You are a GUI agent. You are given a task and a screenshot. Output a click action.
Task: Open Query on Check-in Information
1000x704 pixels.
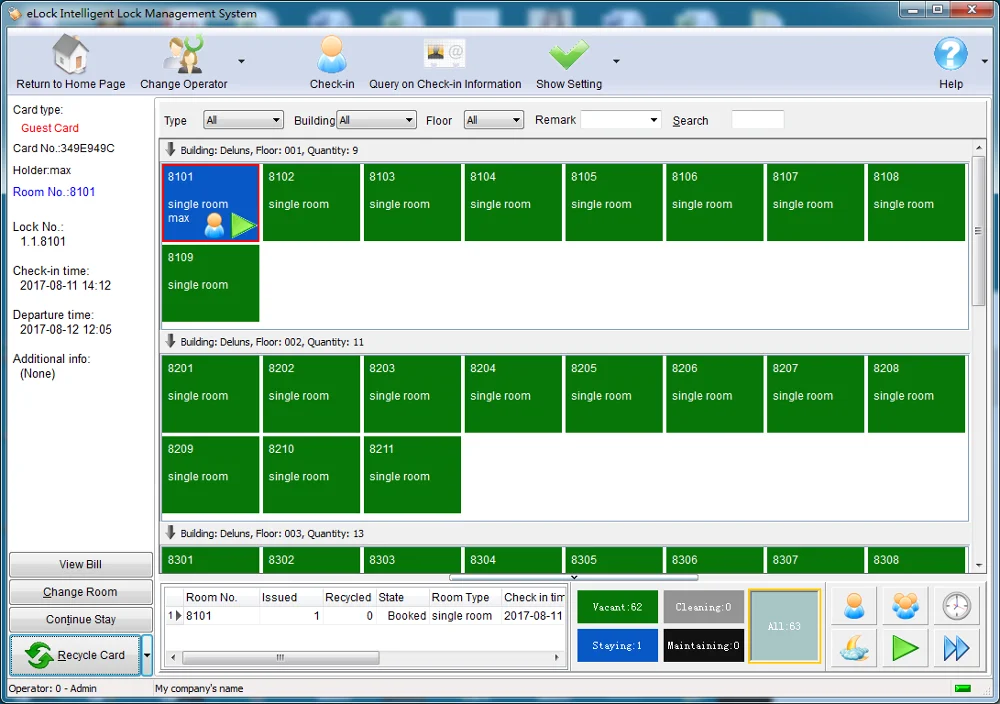[x=444, y=55]
